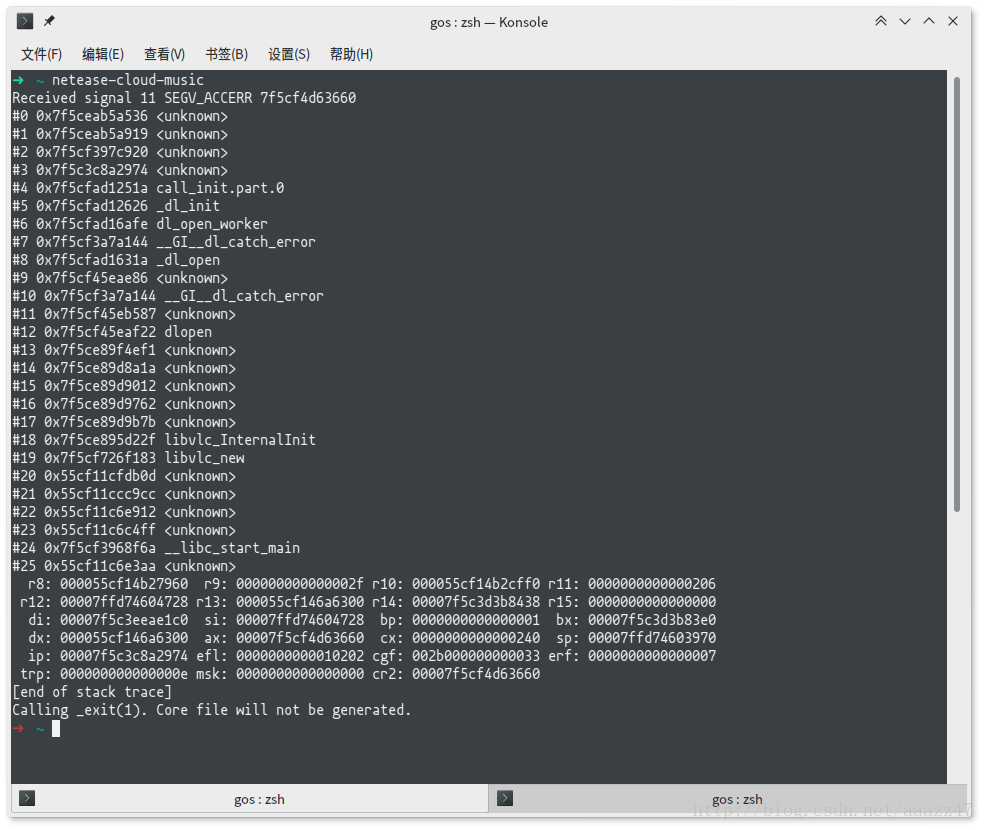This screenshot has height=830, width=984.
Task: Click the Konsole terminal icon in title bar
Action: (25, 21)
